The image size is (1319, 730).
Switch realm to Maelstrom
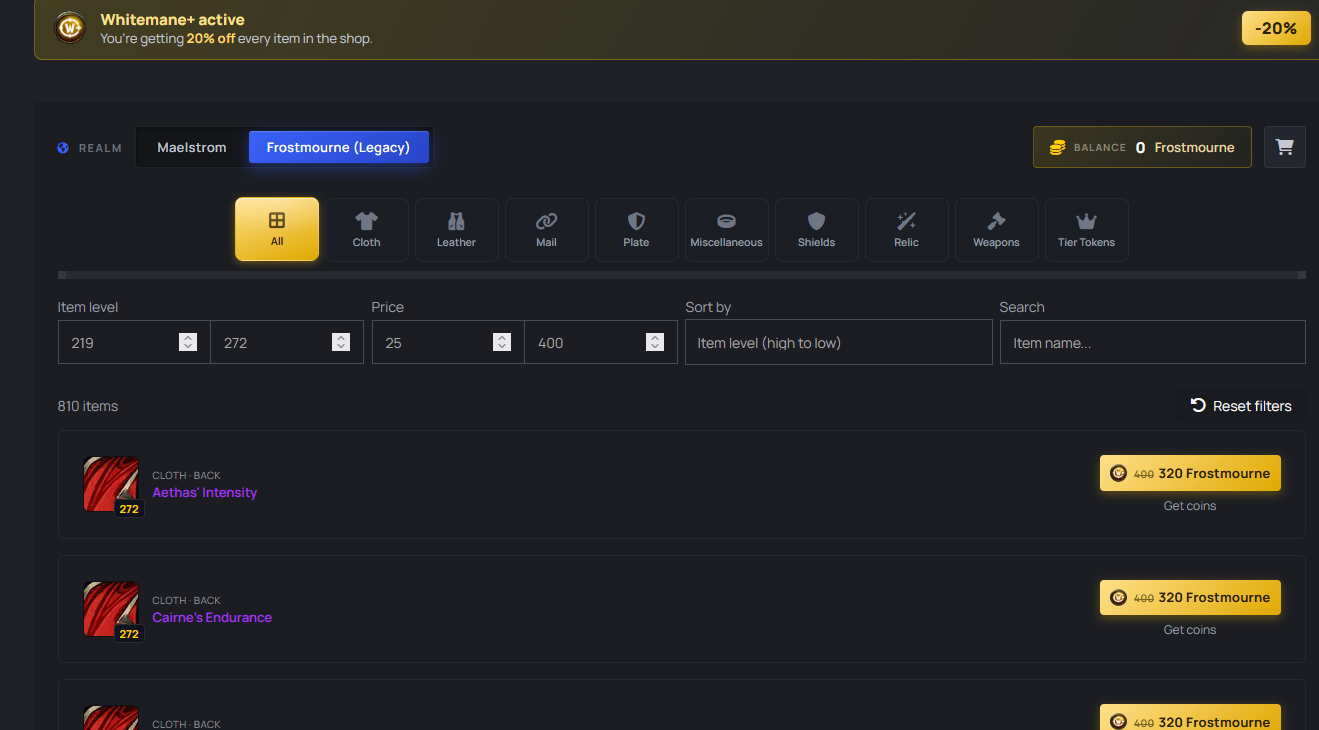(192, 147)
